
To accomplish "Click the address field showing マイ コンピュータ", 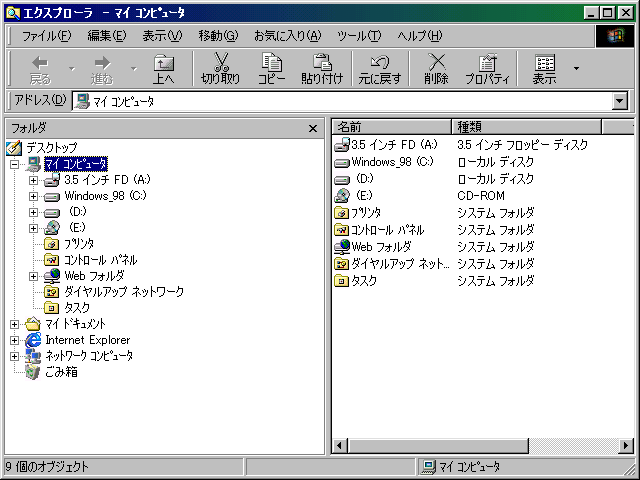I will tap(342, 101).
